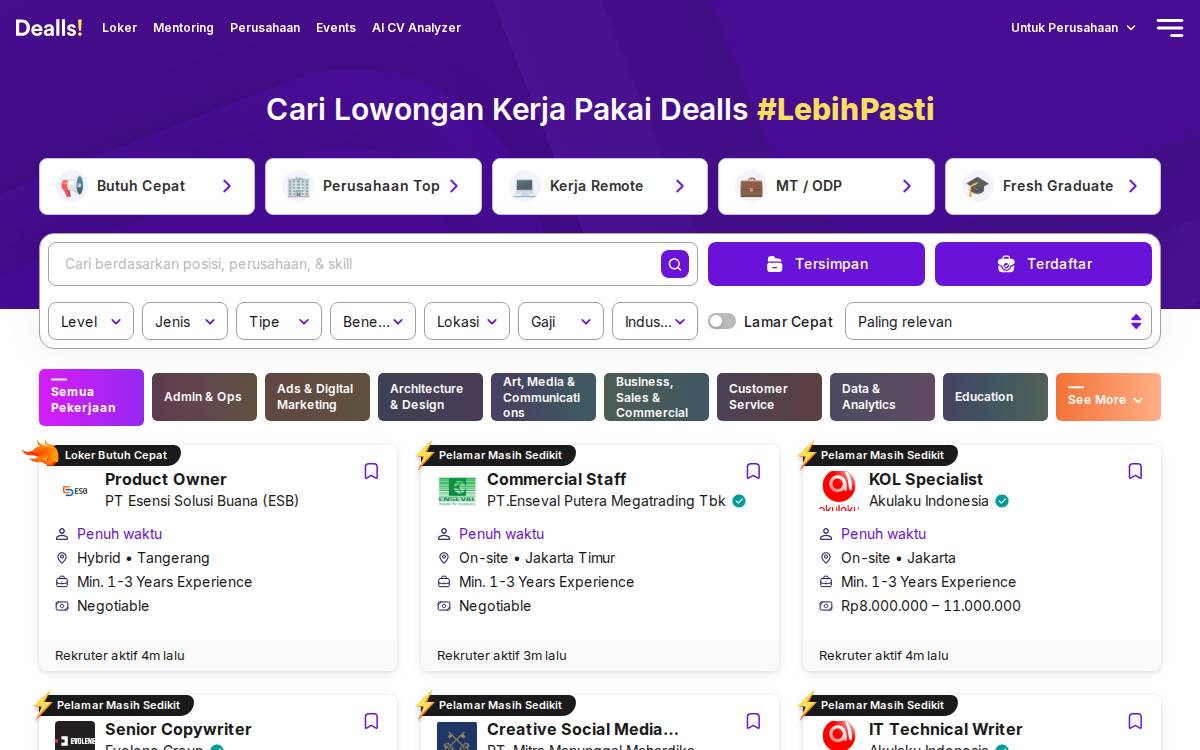Screen dimensions: 1200x750
Task: Click the building icon on Perusahaan Top
Action: click(298, 186)
